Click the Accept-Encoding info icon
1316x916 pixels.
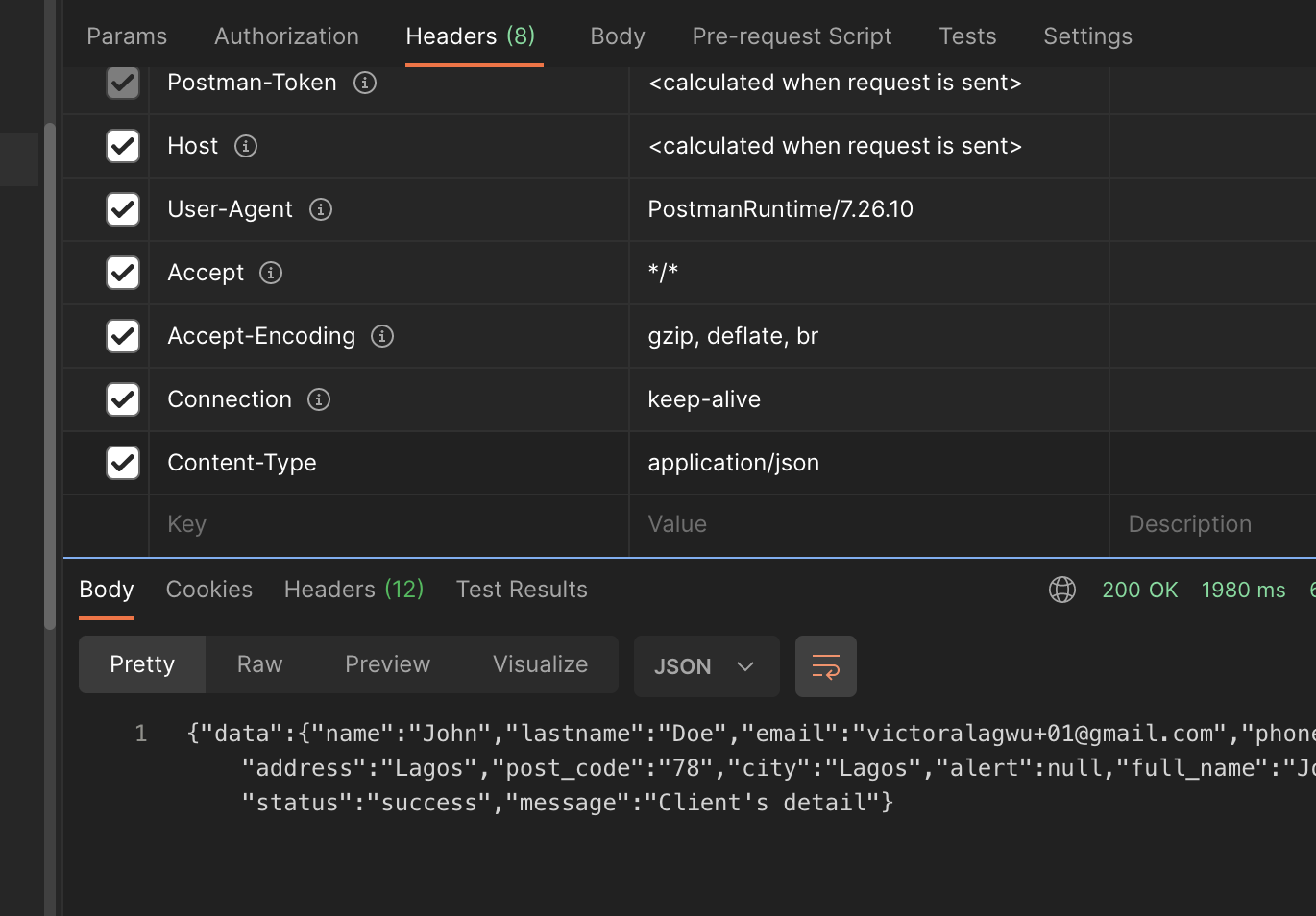point(381,336)
